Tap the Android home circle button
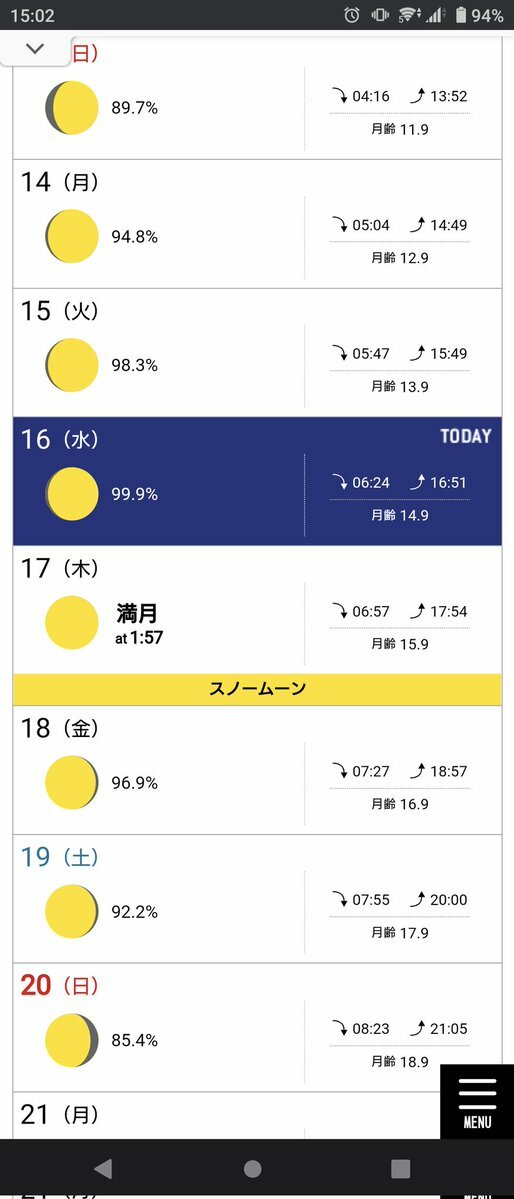Viewport: 514px width, 1199px height. (252, 1168)
